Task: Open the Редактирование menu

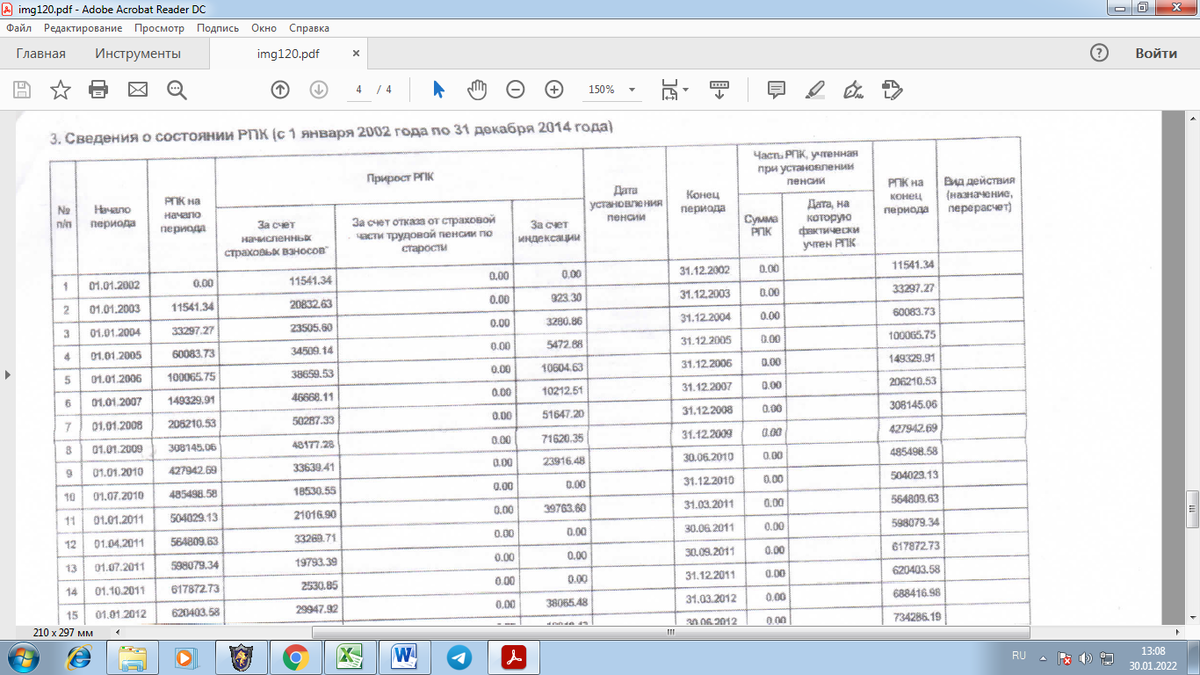Action: point(84,28)
